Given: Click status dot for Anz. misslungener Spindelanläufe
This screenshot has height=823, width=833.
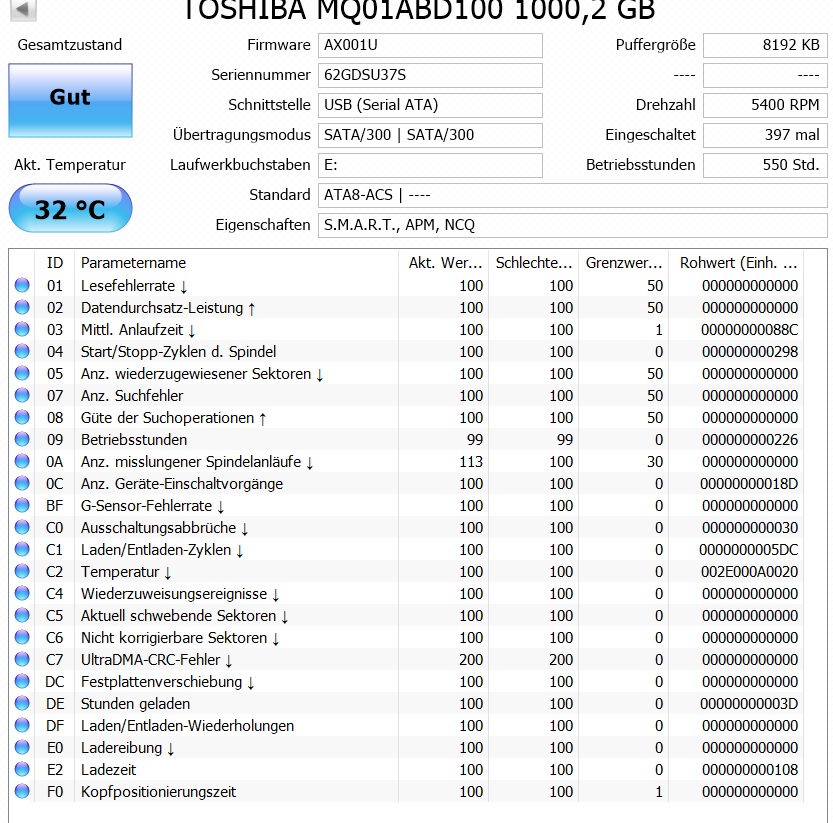Looking at the screenshot, I should click(x=22, y=461).
